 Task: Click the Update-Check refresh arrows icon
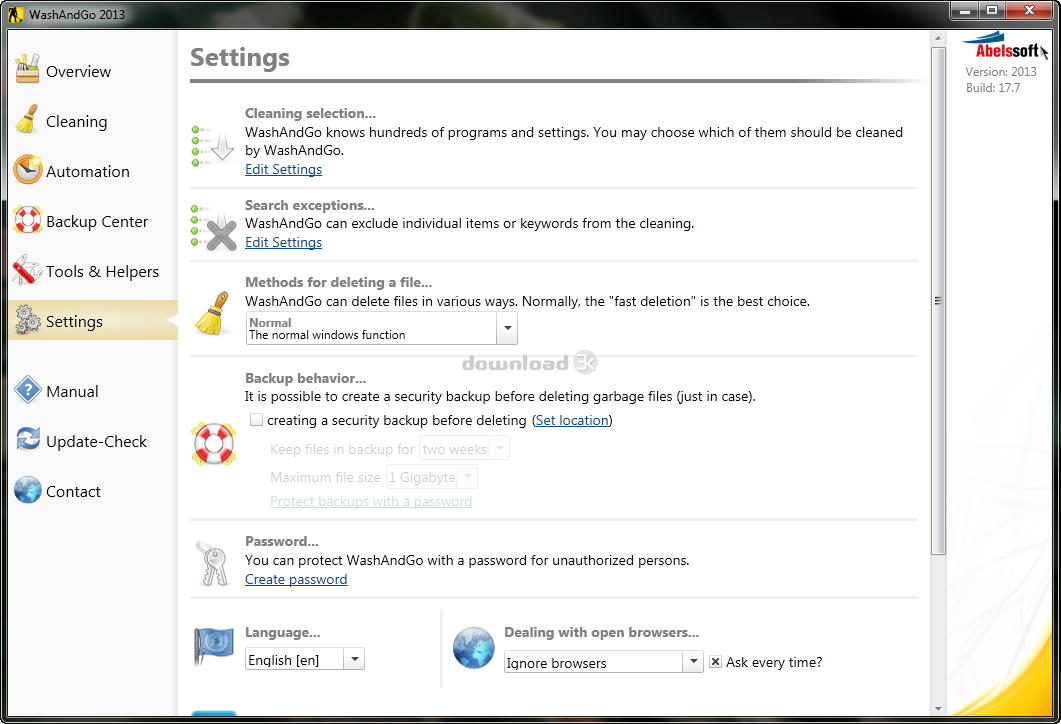click(28, 440)
